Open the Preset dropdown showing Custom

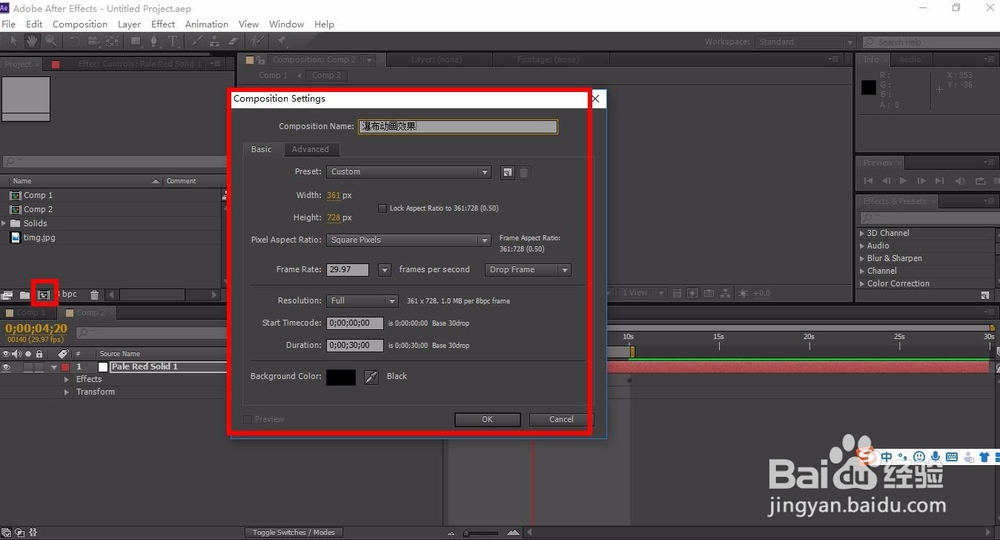tap(408, 172)
